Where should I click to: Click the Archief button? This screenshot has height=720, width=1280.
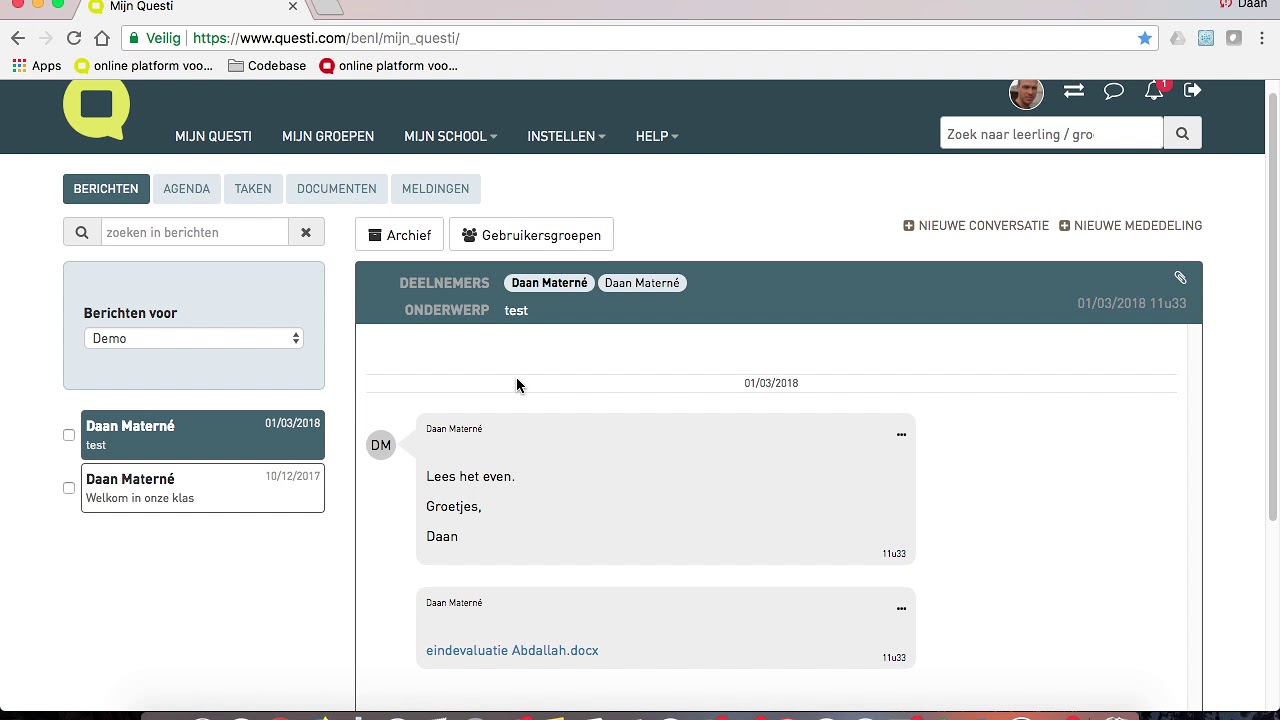tap(400, 235)
